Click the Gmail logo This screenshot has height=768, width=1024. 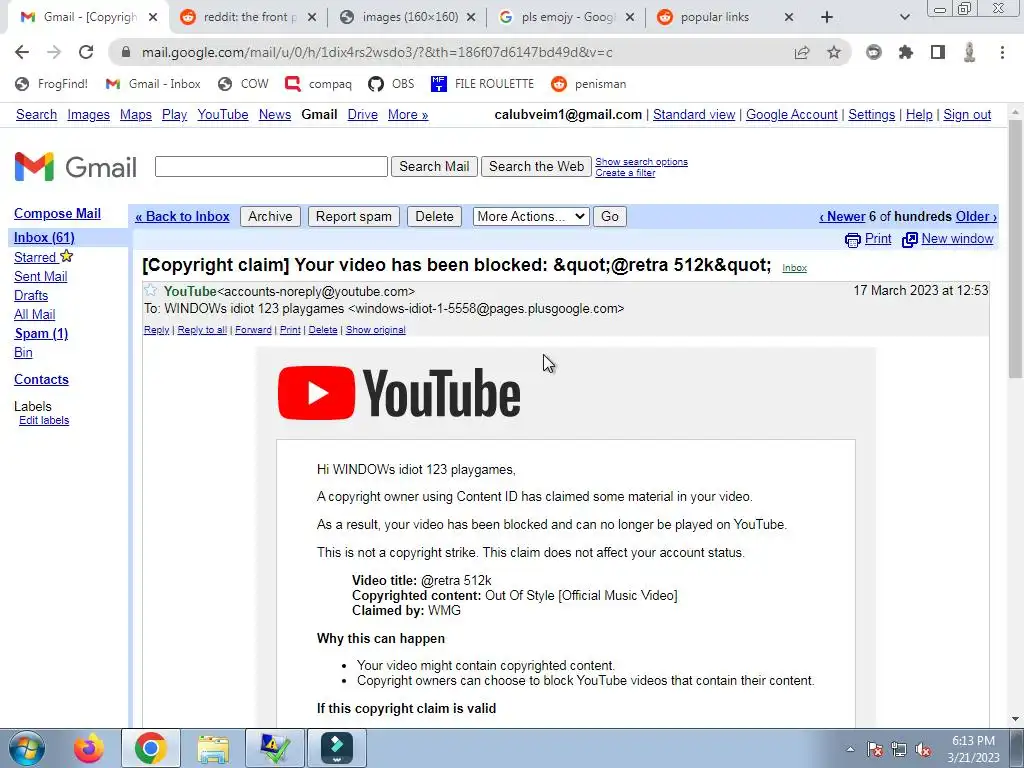pos(76,167)
